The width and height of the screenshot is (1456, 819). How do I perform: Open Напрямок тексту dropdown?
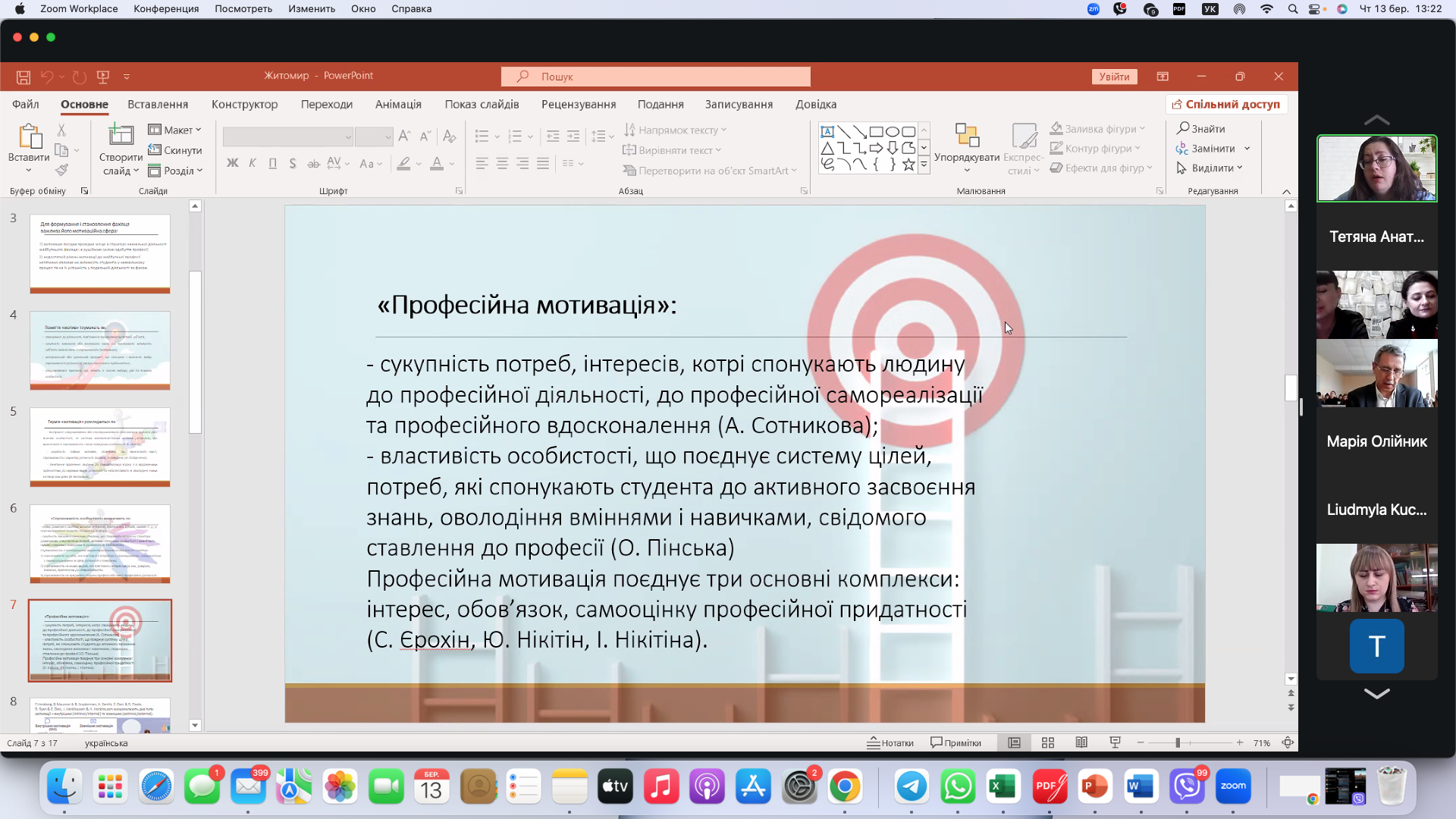(675, 130)
